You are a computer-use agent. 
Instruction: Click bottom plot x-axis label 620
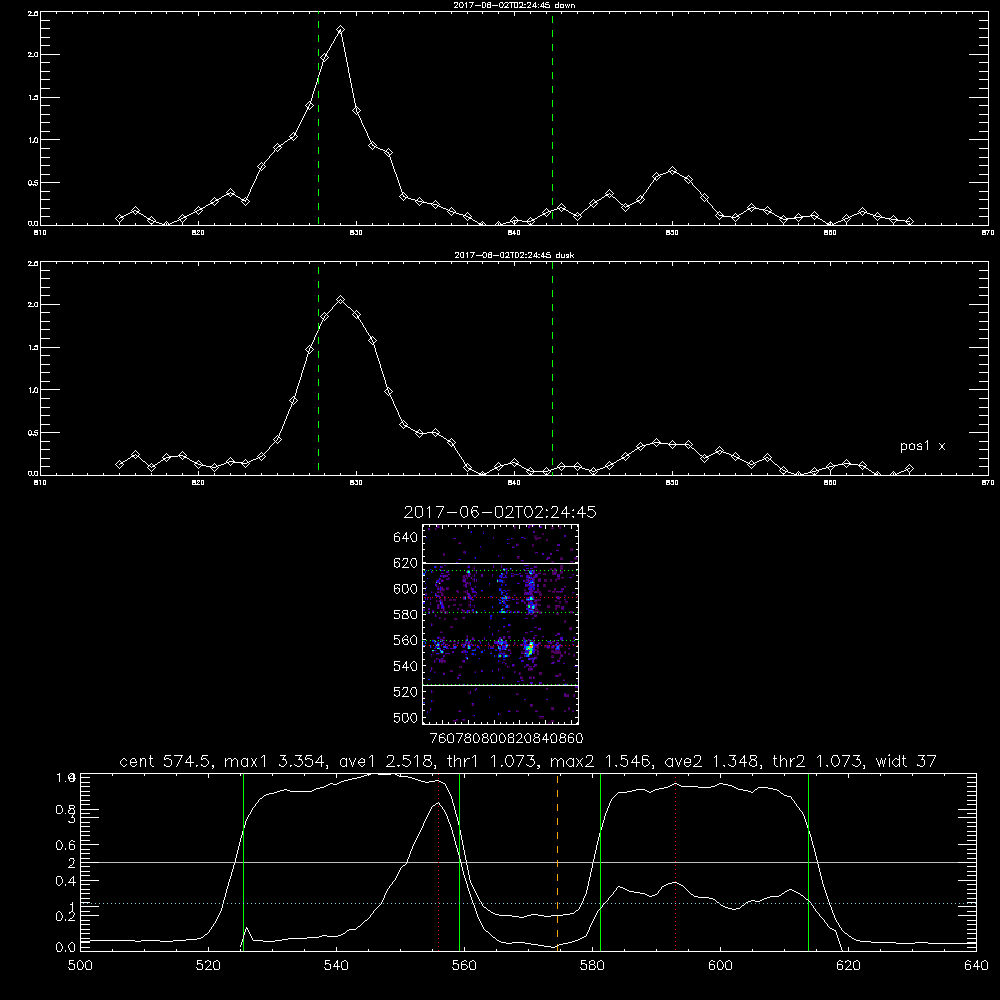(x=848, y=966)
